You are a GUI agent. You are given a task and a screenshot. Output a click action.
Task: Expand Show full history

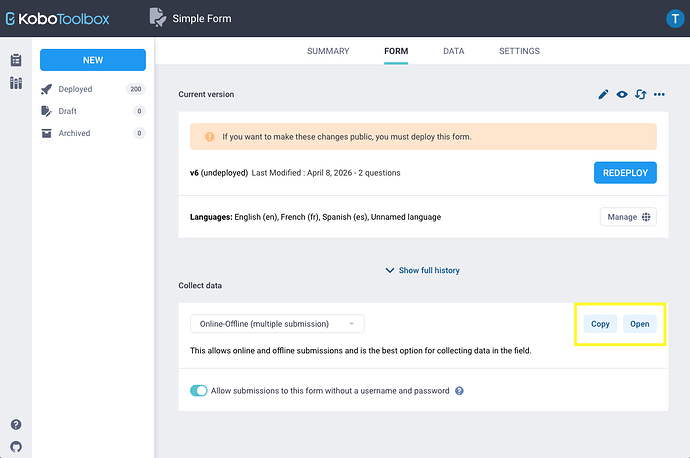point(422,270)
